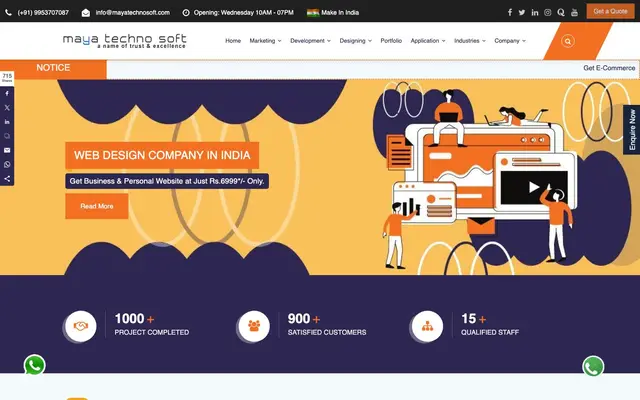Image resolution: width=640 pixels, height=400 pixels.
Task: Open the Quora profile from header icons
Action: (561, 12)
